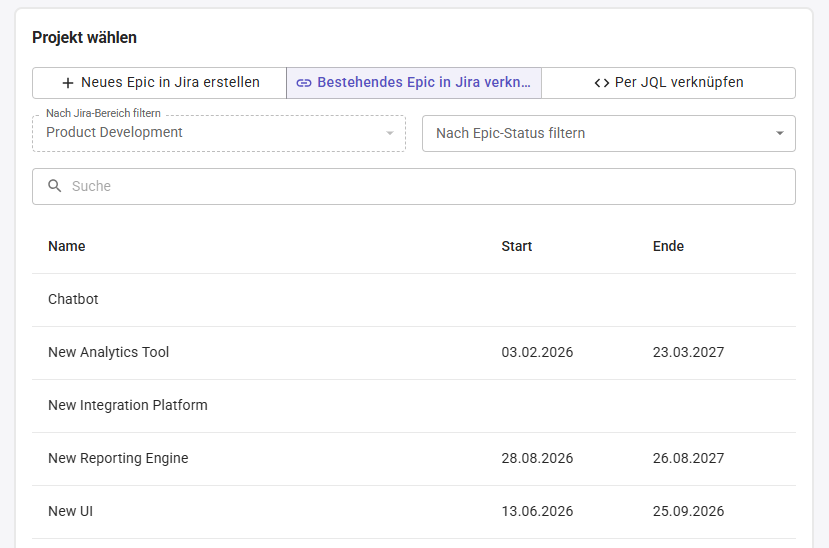The height and width of the screenshot is (548, 829).
Task: Click the plus icon for new epic
Action: pos(68,83)
